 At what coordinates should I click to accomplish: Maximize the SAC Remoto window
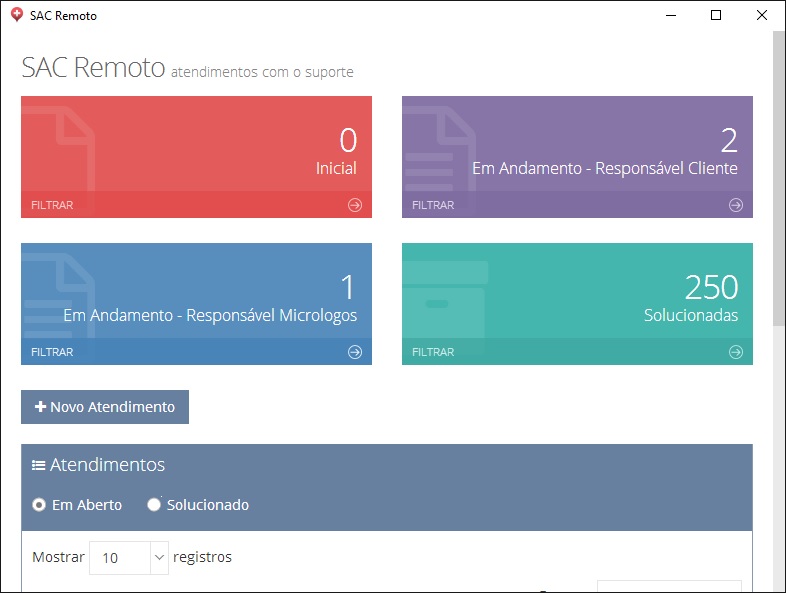coord(715,16)
